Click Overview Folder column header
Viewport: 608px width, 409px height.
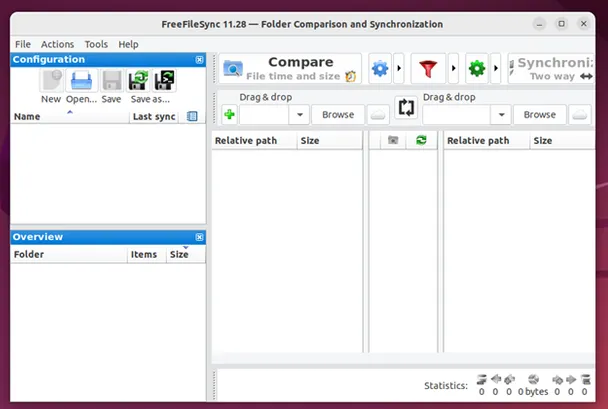coord(69,254)
